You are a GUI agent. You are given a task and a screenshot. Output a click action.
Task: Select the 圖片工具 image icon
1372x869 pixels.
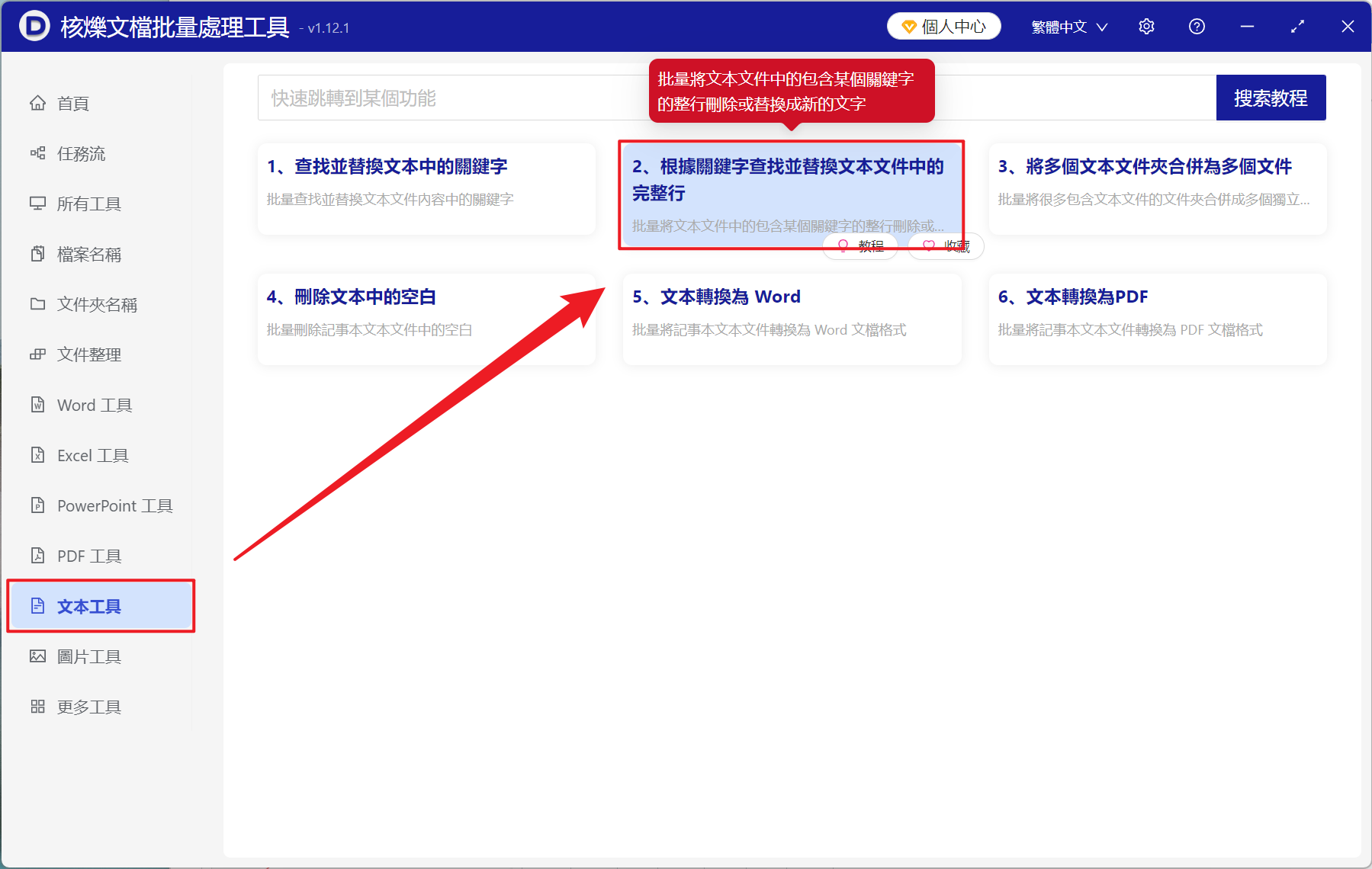tap(38, 656)
